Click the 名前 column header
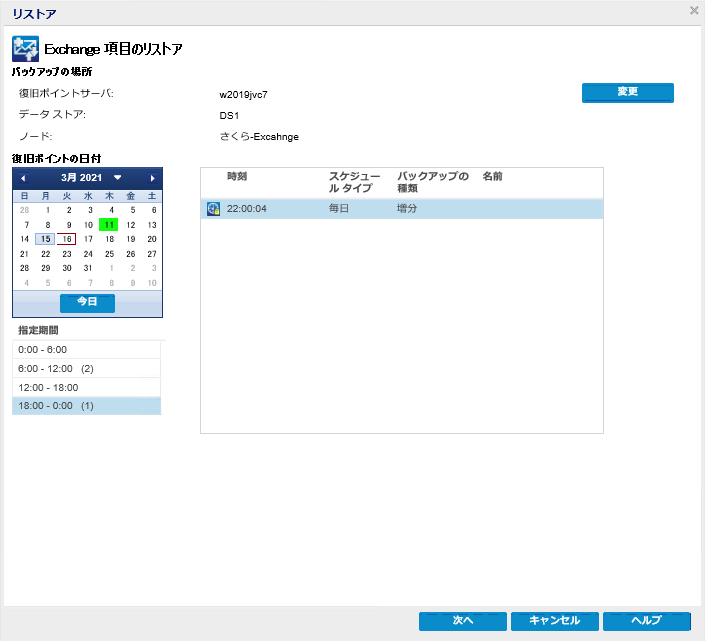The image size is (705, 641). click(492, 176)
